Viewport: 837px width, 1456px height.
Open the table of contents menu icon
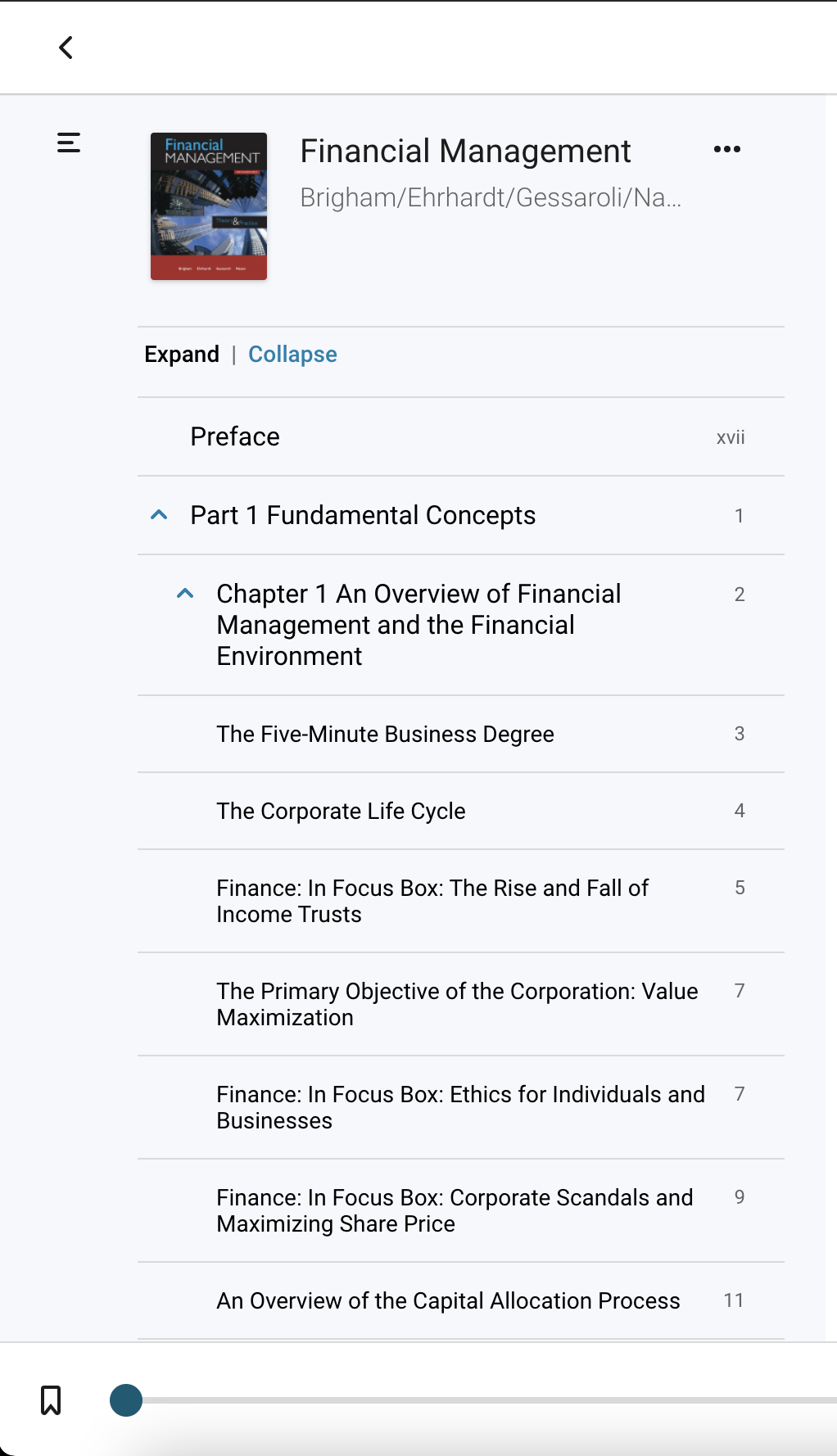tap(69, 142)
